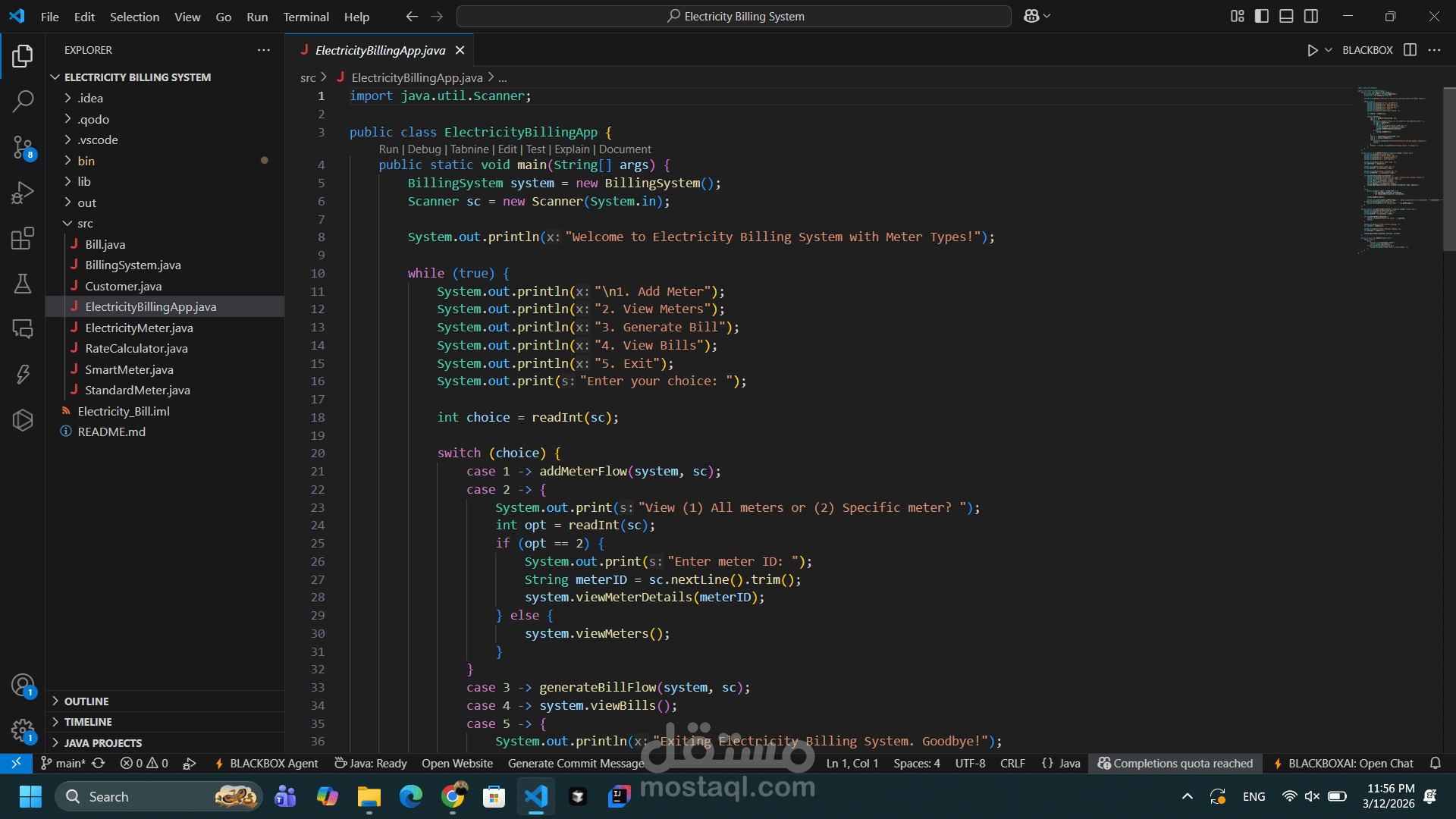Click the split editor right icon
The width and height of the screenshot is (1456, 819).
[1410, 50]
